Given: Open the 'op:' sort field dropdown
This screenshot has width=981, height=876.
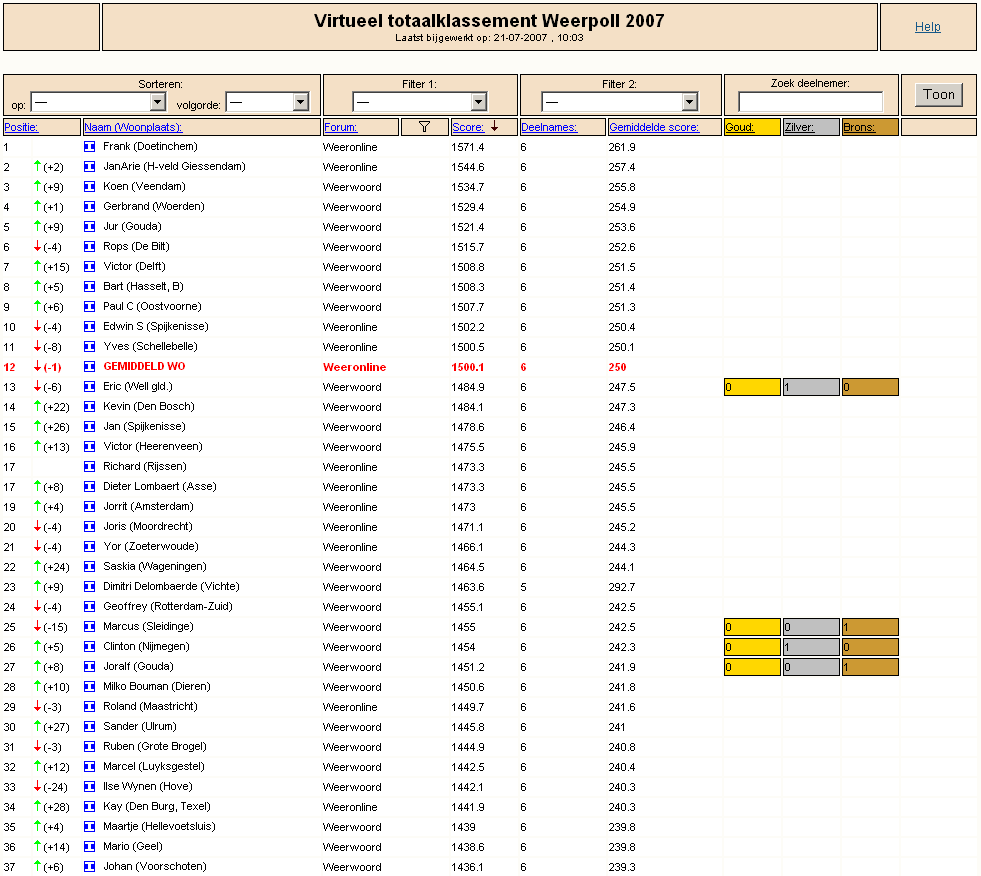Looking at the screenshot, I should click(x=98, y=101).
